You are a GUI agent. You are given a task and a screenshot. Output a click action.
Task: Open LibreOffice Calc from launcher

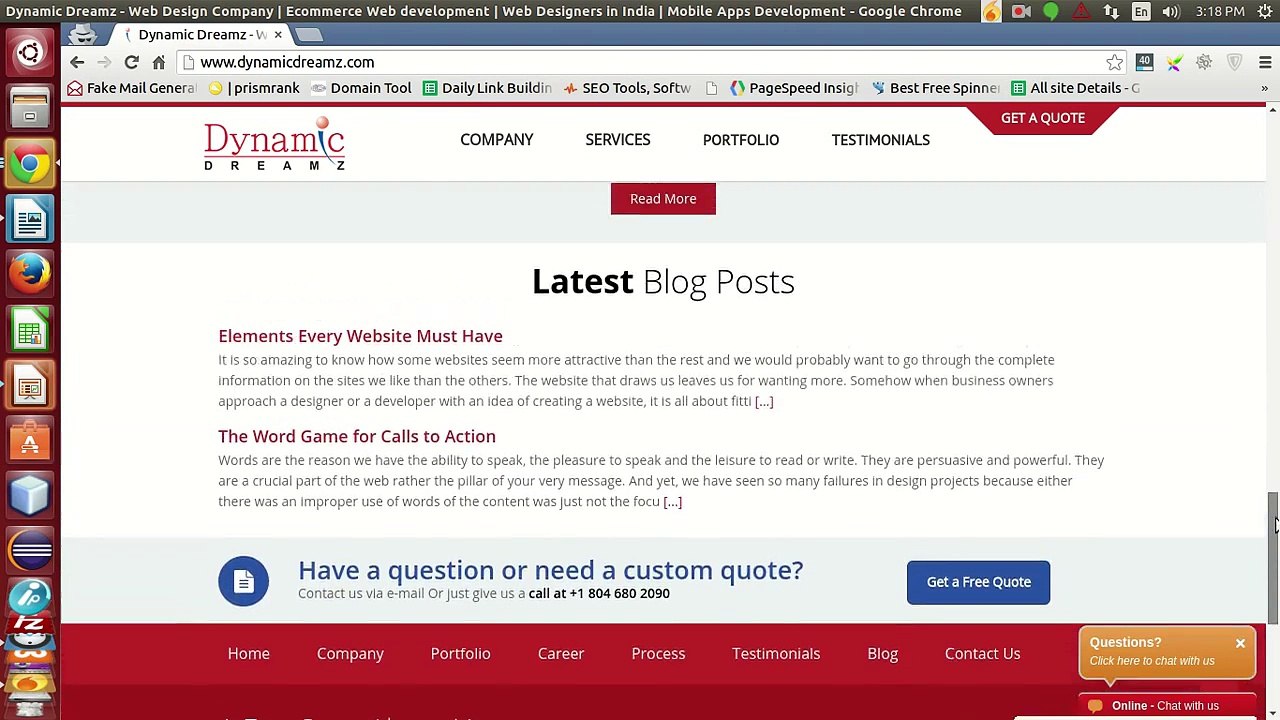point(30,330)
